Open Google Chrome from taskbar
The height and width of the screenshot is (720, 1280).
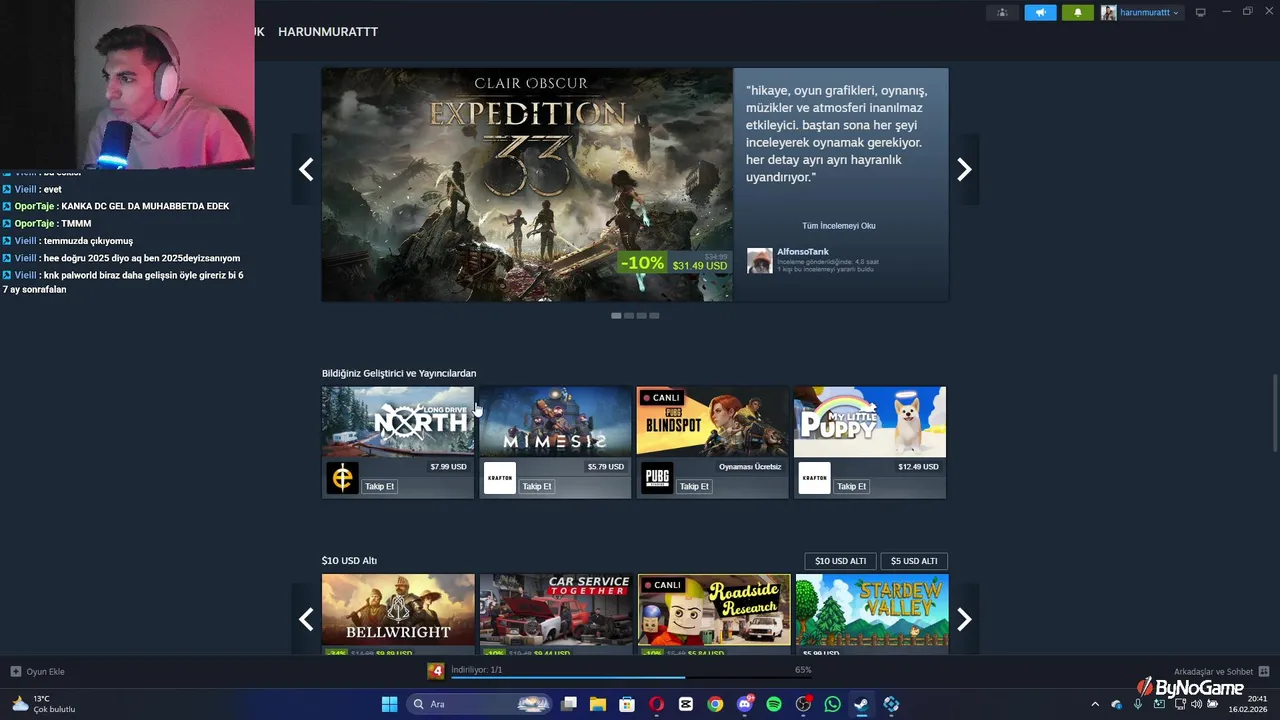[715, 704]
